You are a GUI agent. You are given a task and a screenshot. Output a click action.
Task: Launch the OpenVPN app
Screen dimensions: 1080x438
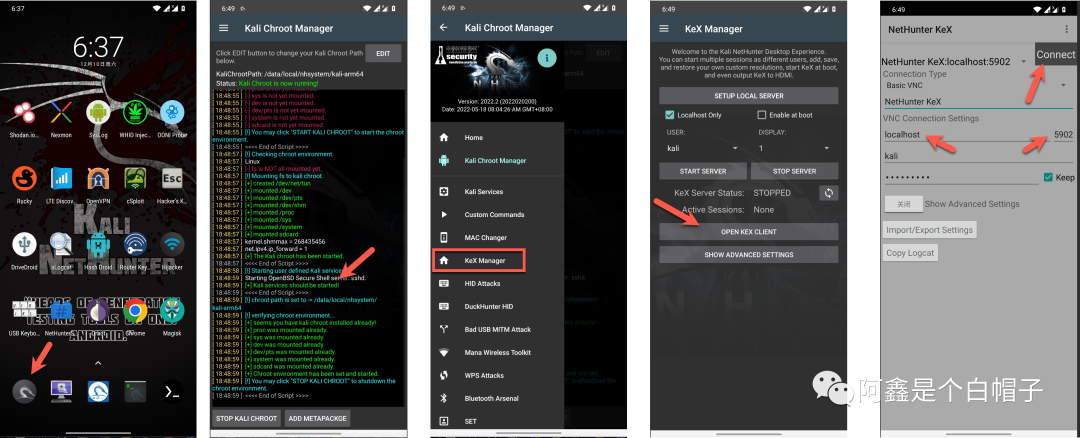click(x=98, y=178)
